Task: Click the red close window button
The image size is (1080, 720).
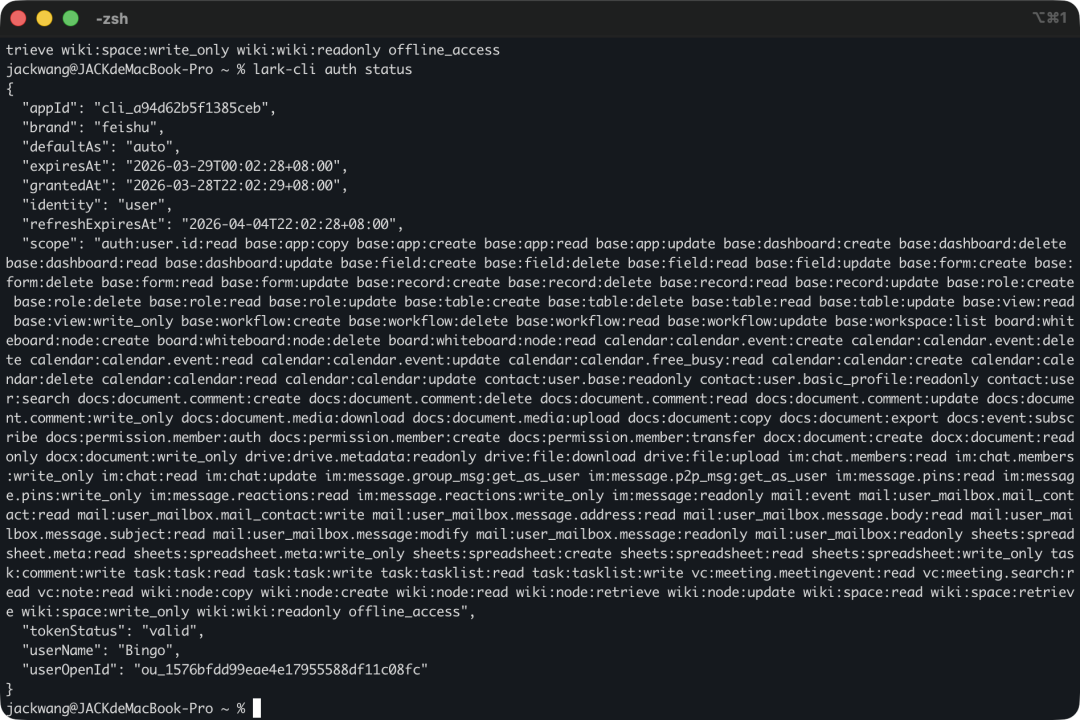Action: [x=18, y=18]
